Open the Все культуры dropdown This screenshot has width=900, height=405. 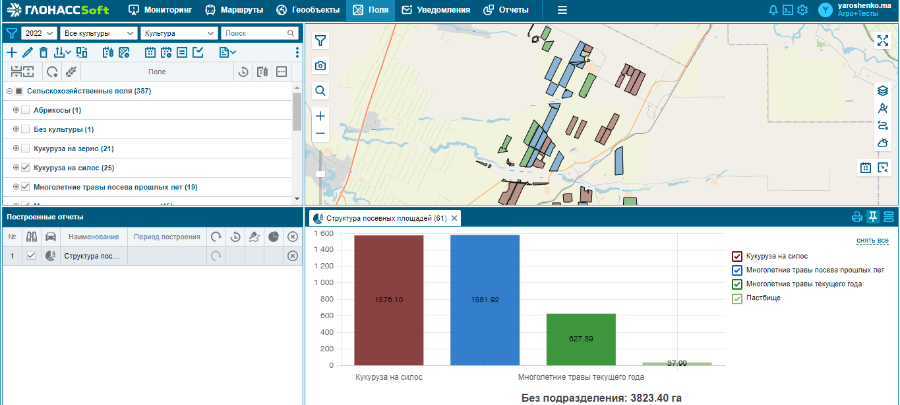point(97,33)
